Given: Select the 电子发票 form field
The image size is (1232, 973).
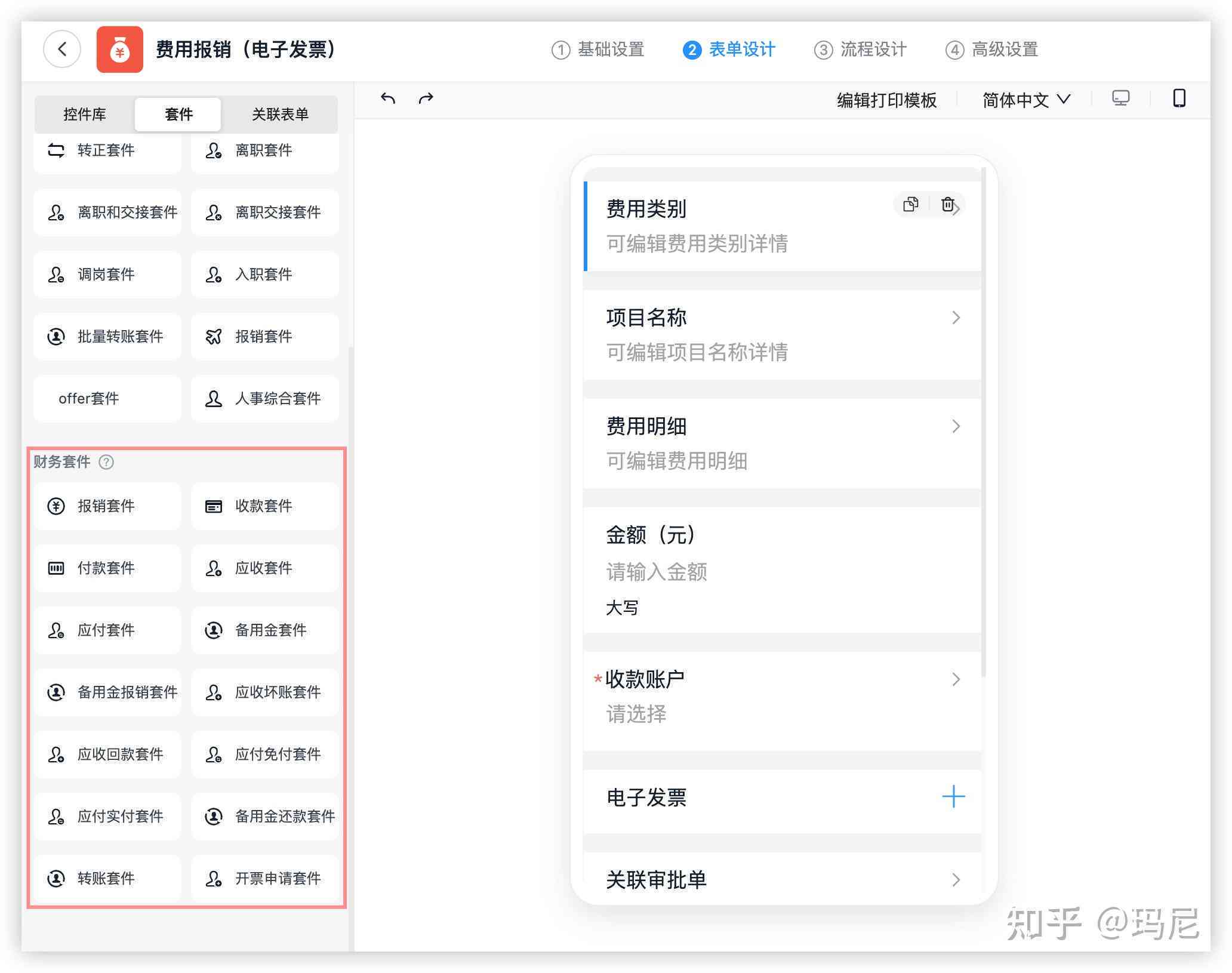Looking at the screenshot, I should point(783,800).
